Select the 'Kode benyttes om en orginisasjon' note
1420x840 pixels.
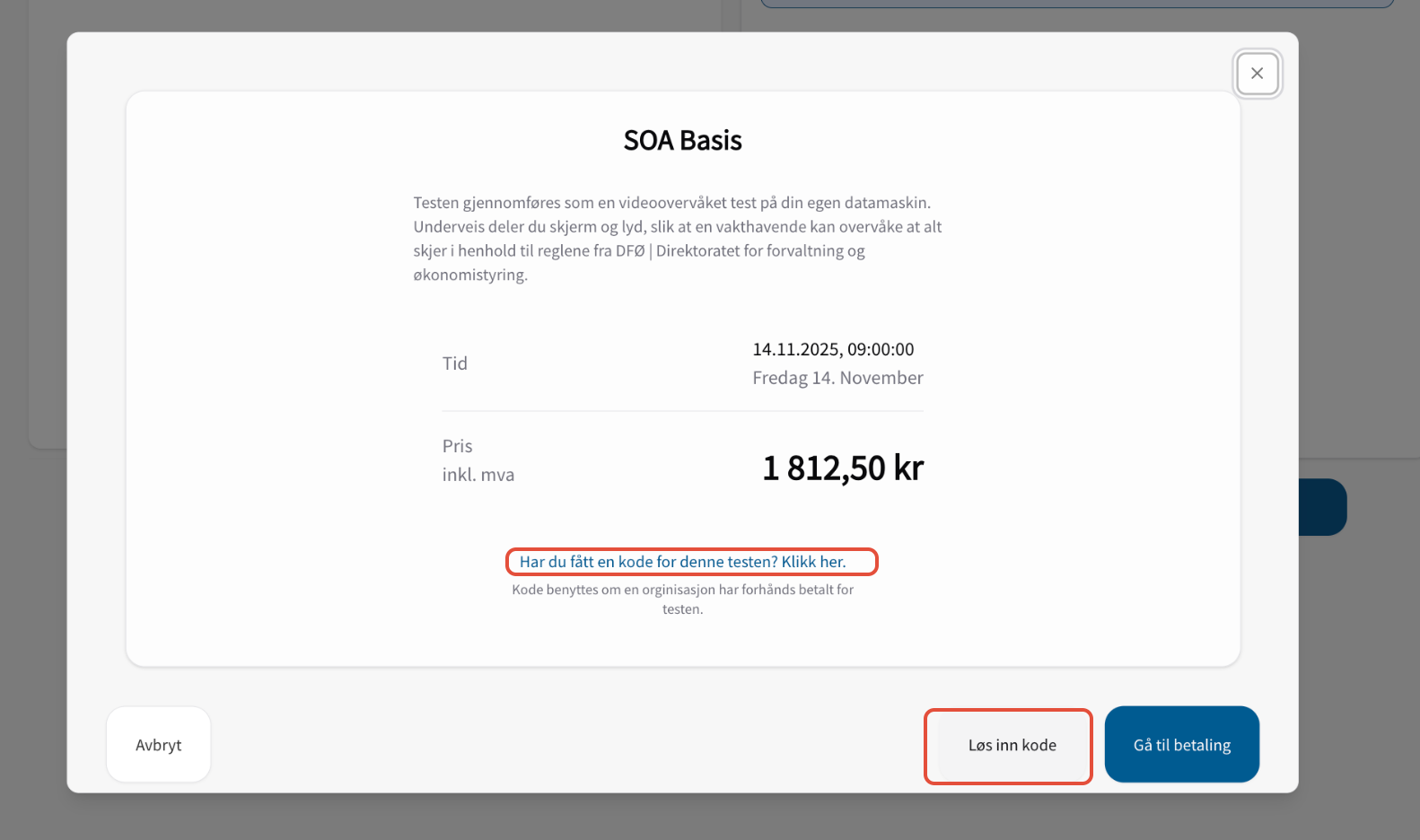(x=683, y=599)
